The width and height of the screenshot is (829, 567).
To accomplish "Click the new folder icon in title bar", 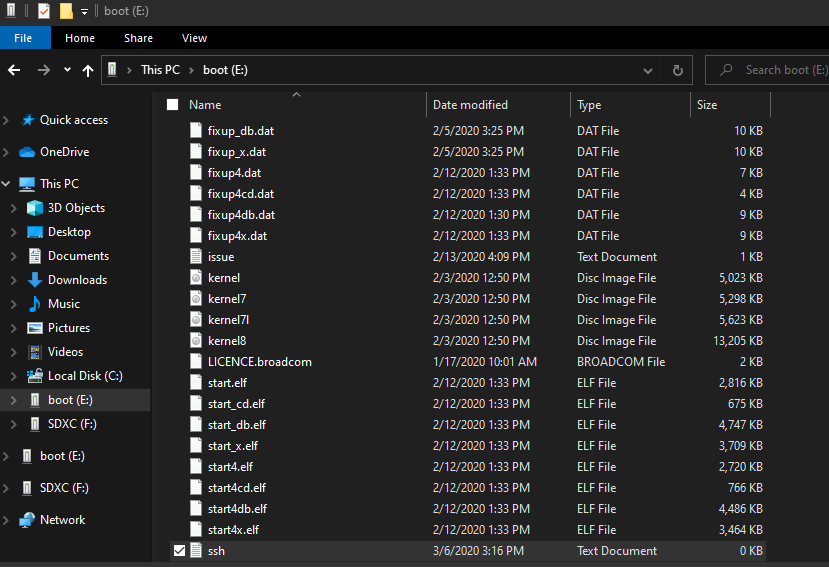I will (x=66, y=11).
